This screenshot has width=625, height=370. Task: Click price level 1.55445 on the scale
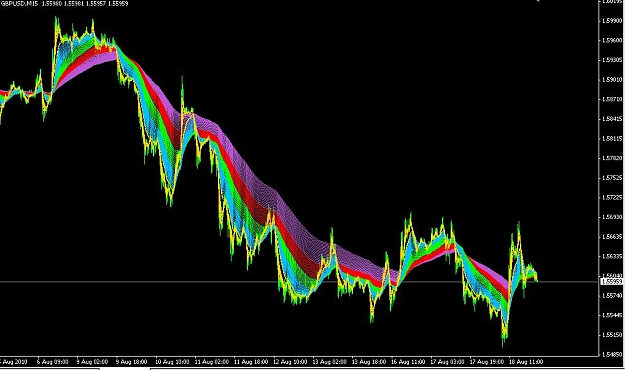click(612, 315)
